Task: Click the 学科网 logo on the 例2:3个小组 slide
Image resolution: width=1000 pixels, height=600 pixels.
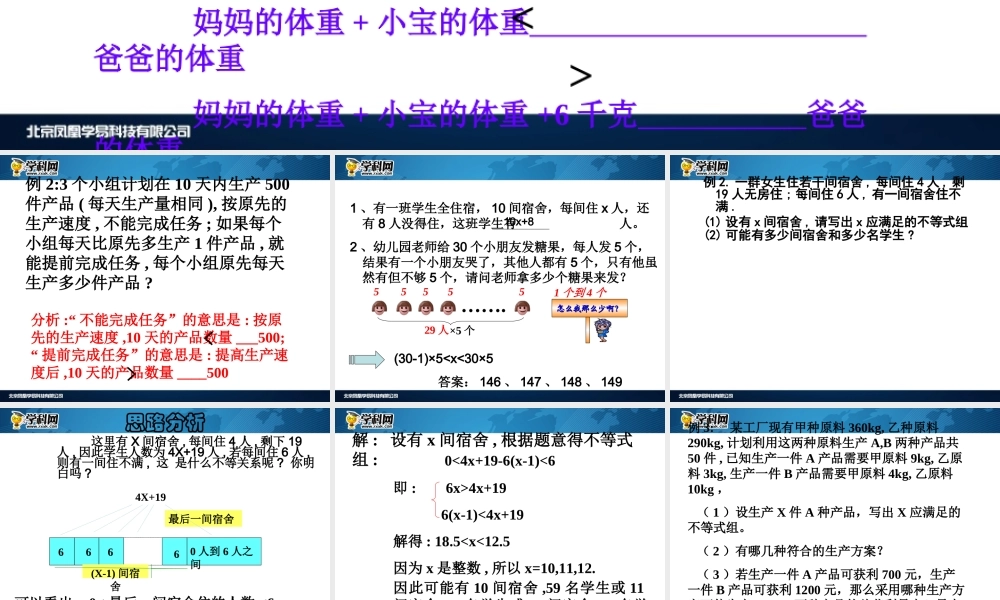Action: (35, 168)
